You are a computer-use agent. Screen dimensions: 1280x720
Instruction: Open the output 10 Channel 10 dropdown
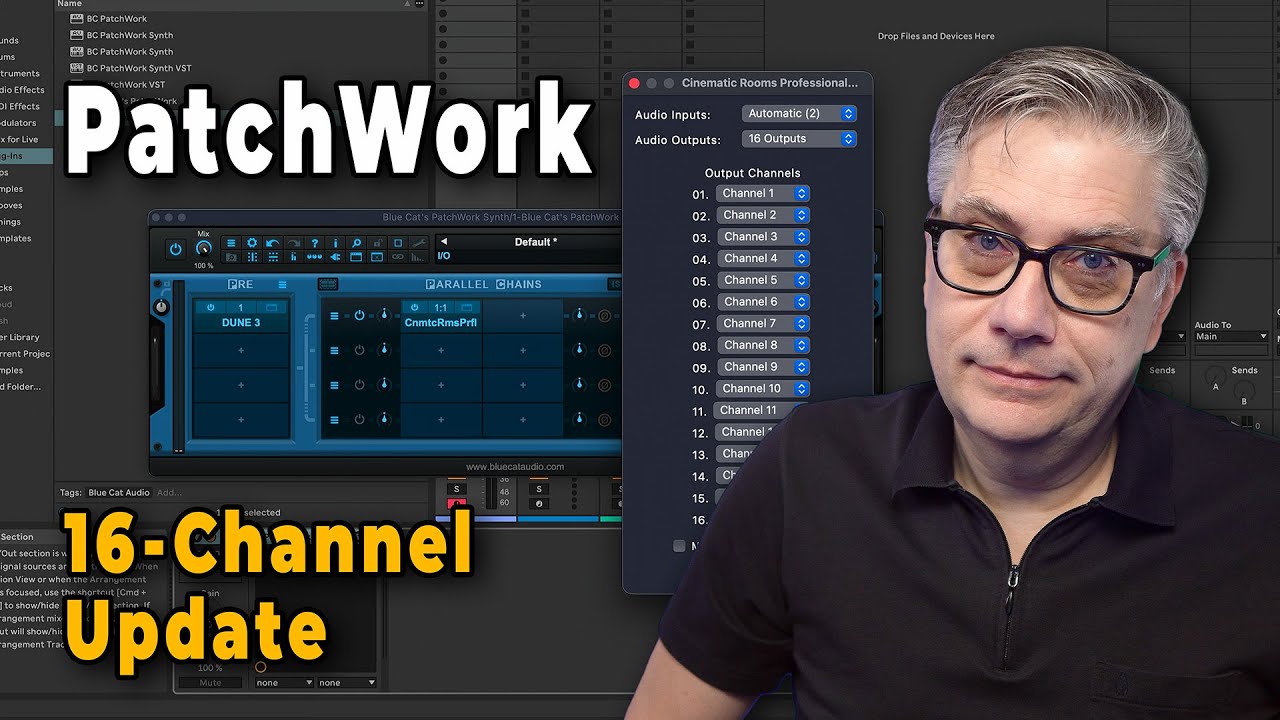(x=762, y=388)
